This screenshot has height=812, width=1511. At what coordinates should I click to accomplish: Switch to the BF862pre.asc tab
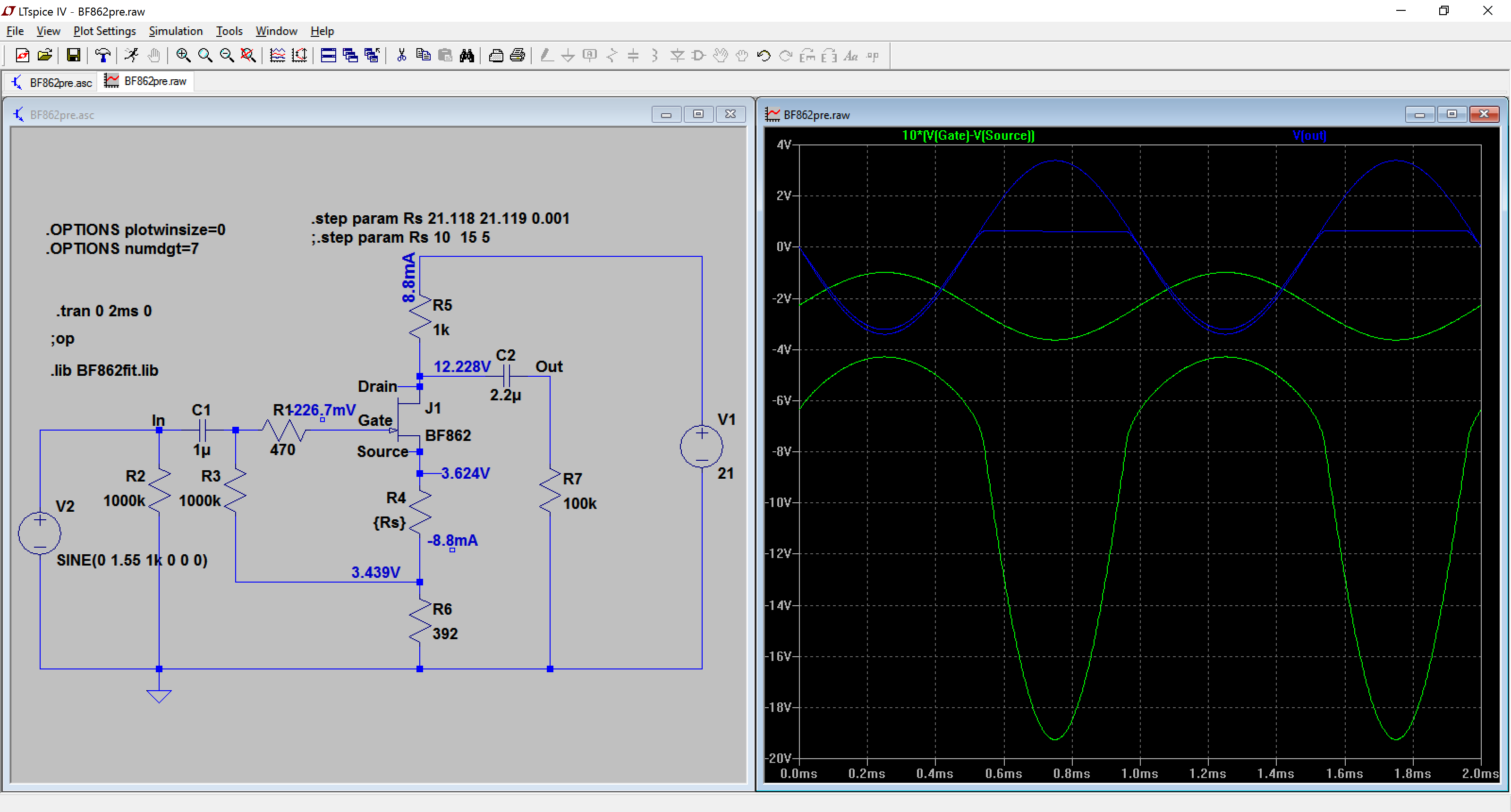coord(51,83)
